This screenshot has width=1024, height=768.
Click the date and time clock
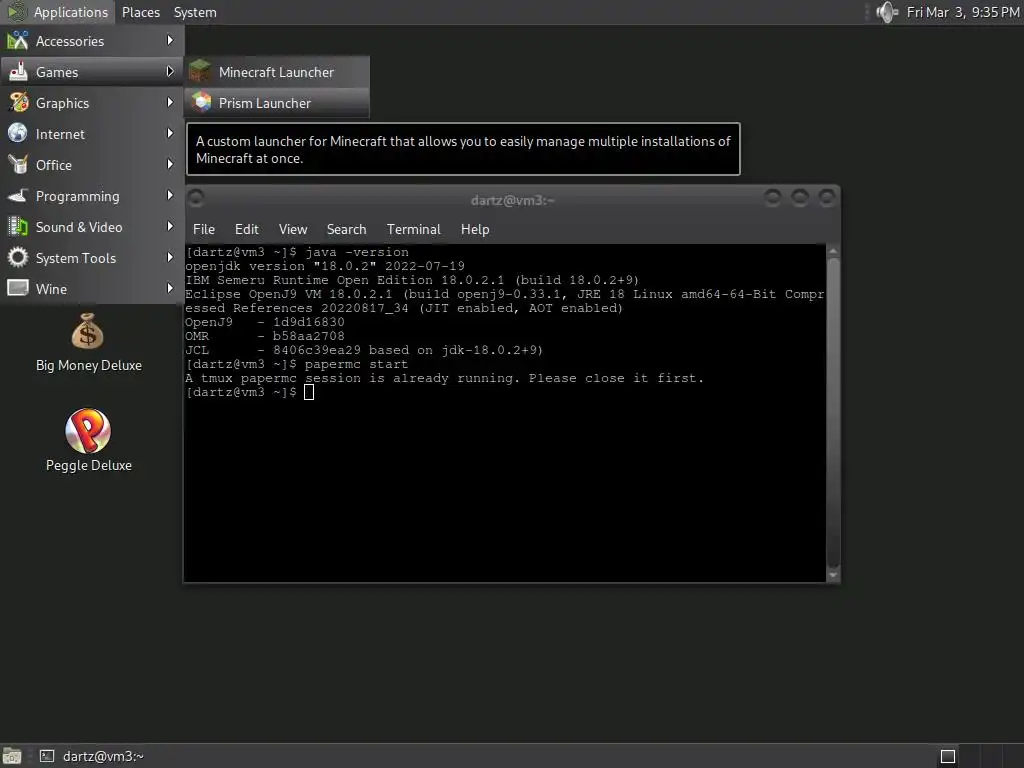tap(963, 12)
